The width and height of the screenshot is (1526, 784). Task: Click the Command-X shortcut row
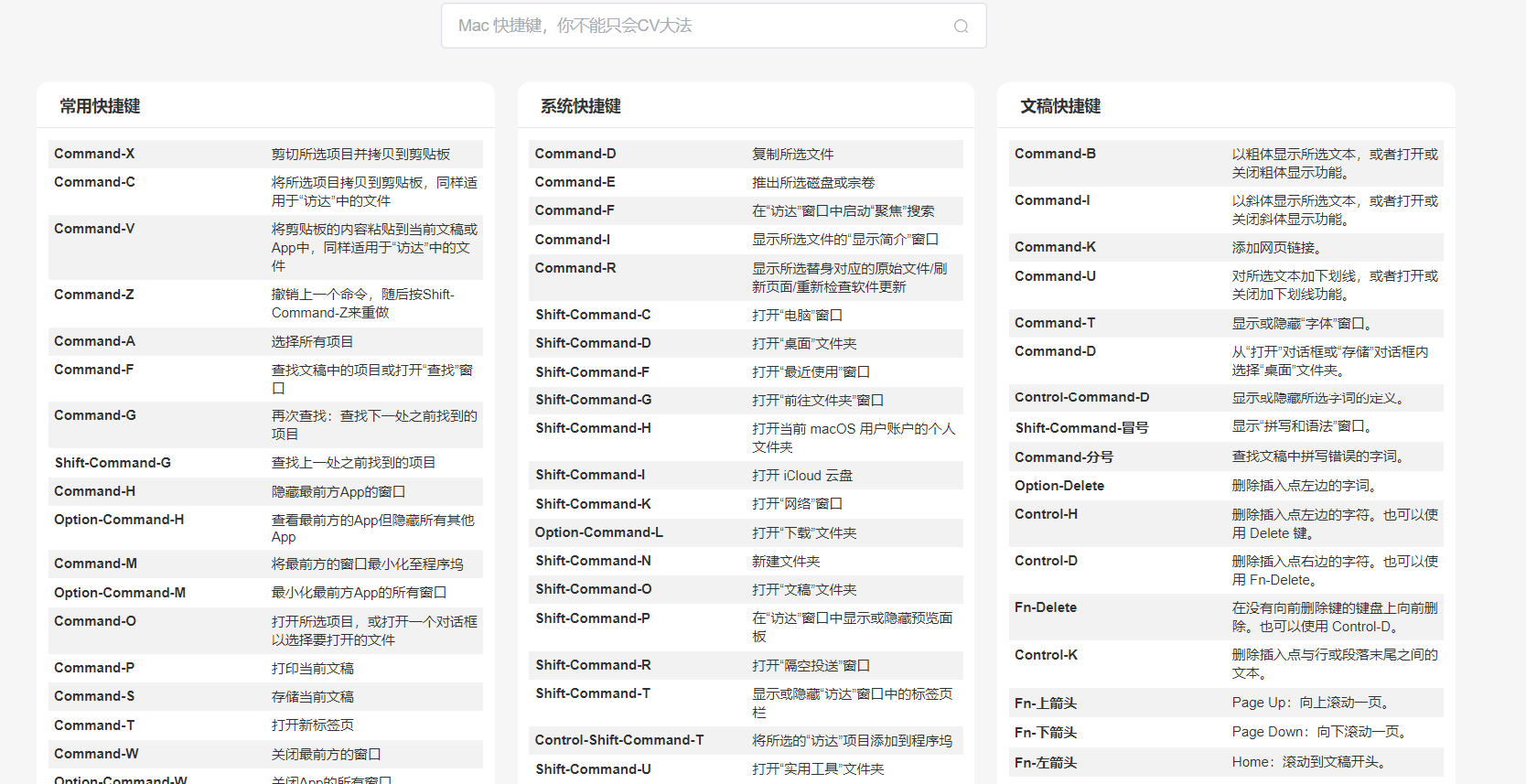coord(265,154)
